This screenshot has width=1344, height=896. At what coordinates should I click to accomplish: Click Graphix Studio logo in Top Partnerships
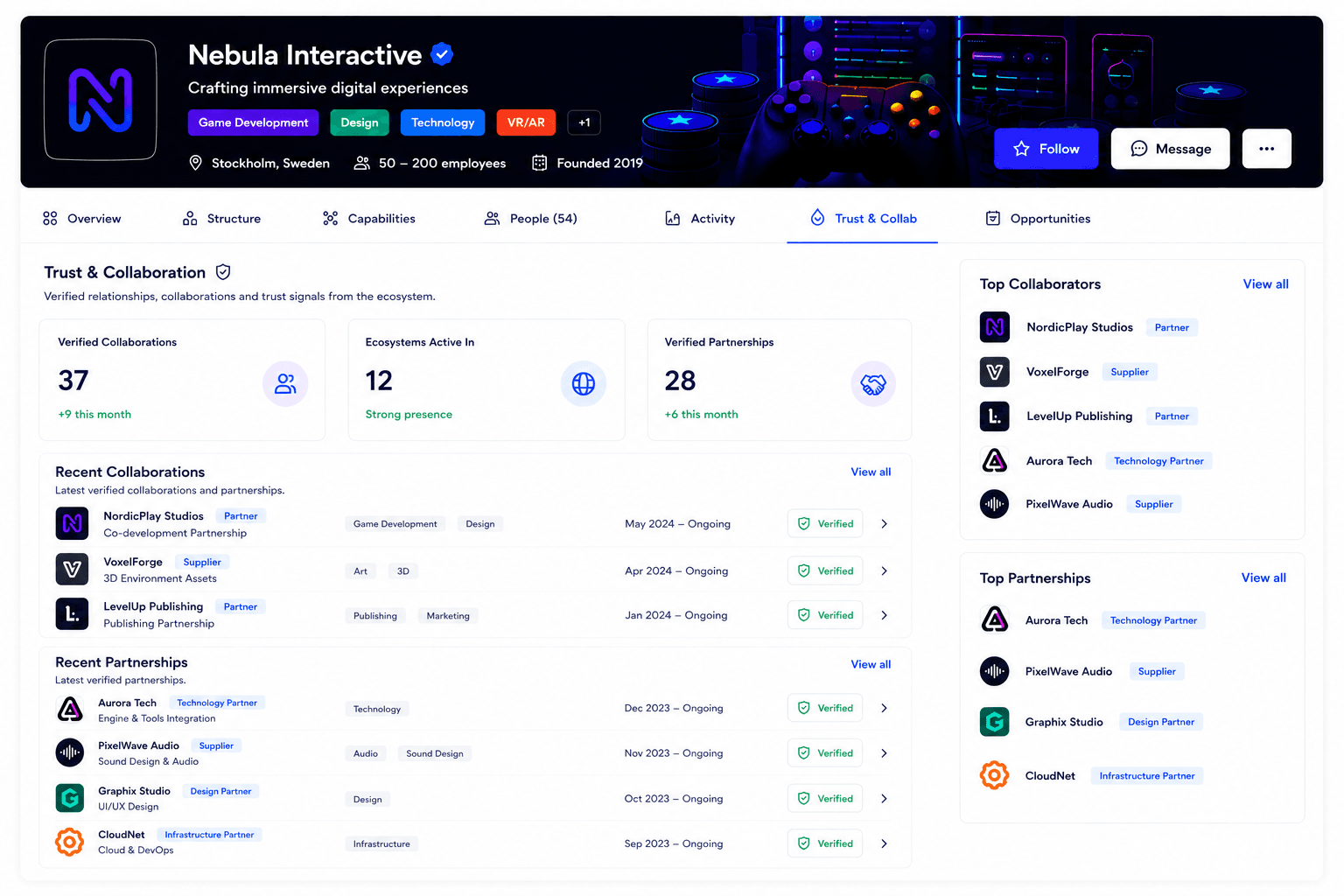click(995, 722)
